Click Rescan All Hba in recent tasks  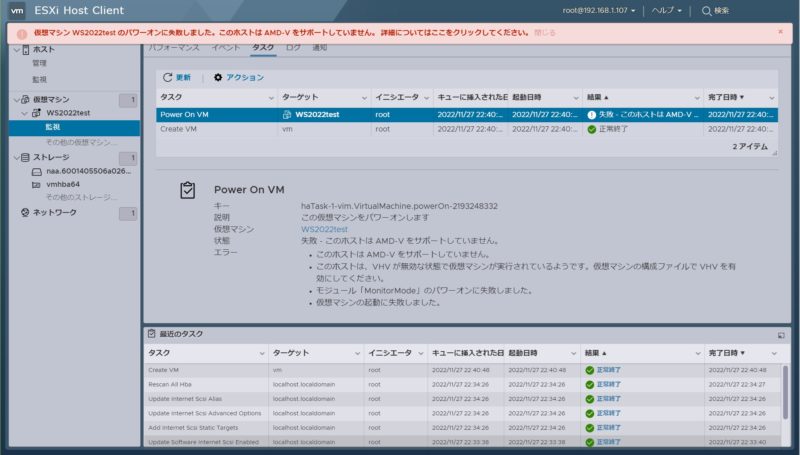coord(170,385)
